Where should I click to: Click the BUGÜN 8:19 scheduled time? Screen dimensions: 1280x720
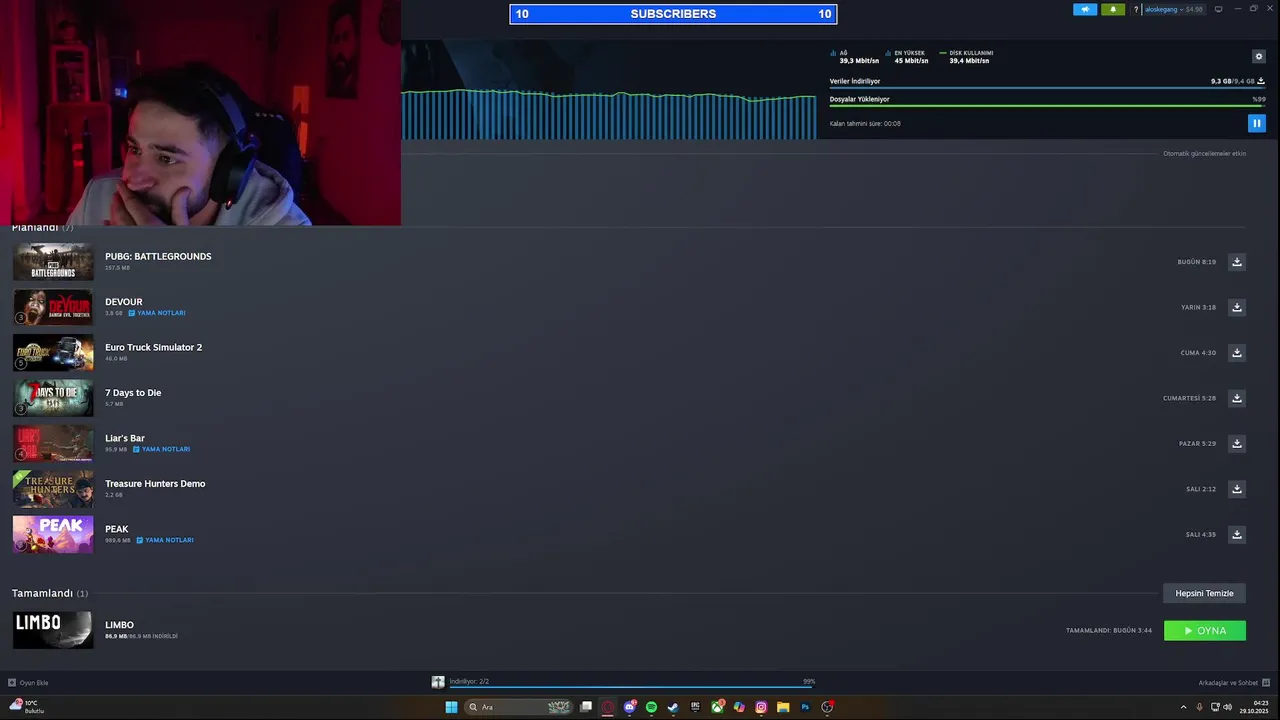(1197, 262)
